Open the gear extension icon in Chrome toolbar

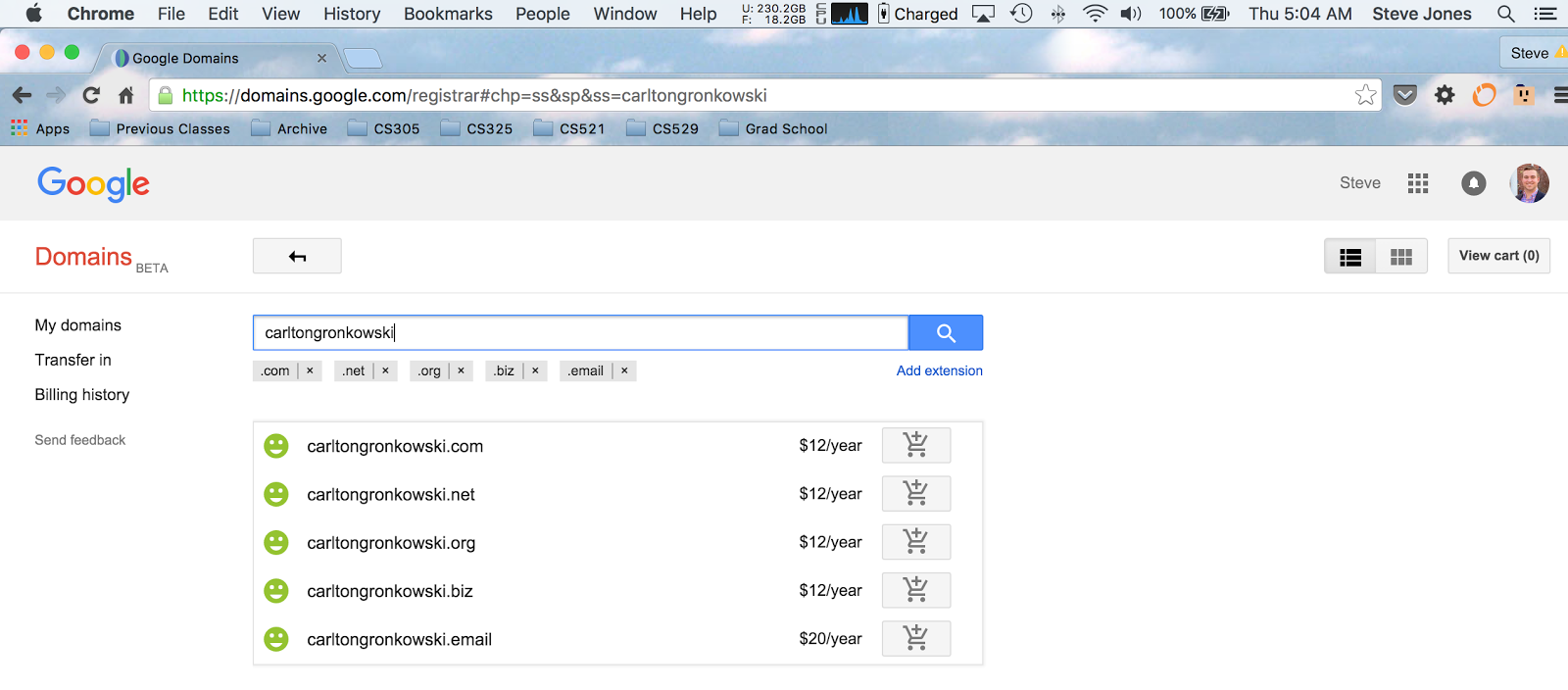[1445, 95]
